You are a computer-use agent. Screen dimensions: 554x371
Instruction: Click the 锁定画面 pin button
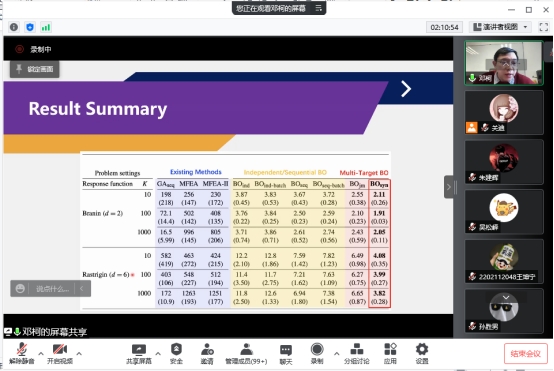tap(35, 69)
